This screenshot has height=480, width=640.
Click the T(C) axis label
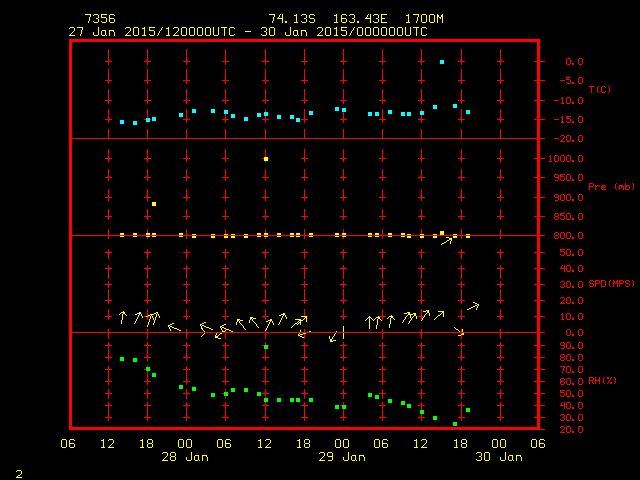click(599, 89)
